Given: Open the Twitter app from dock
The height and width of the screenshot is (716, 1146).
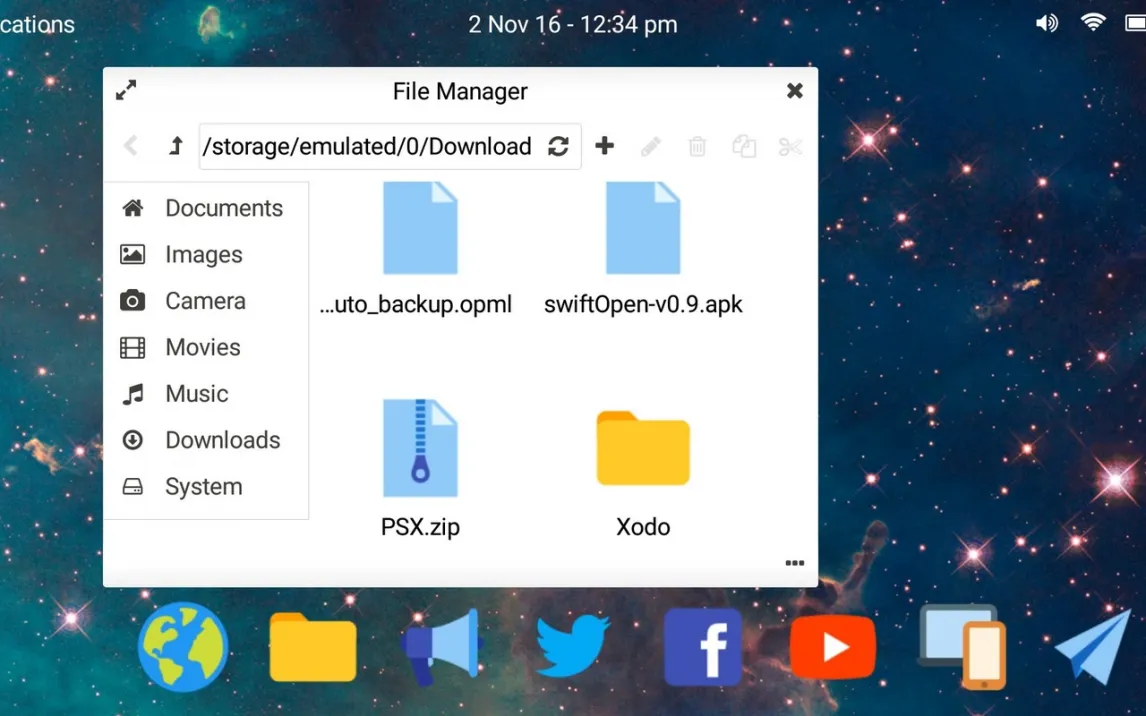Looking at the screenshot, I should pyautogui.click(x=572, y=645).
